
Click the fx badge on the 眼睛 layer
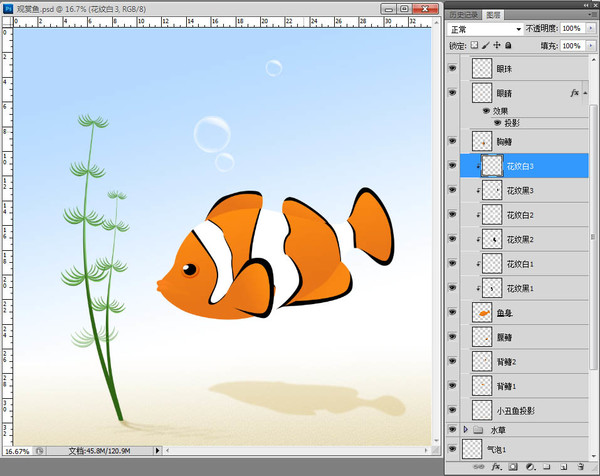(x=574, y=93)
